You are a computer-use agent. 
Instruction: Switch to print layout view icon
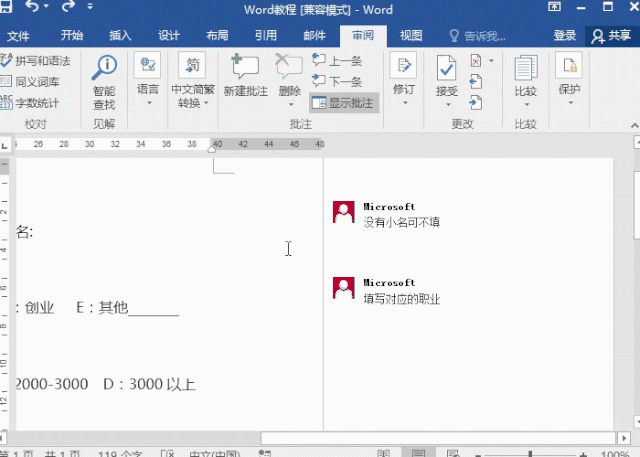[x=418, y=453]
